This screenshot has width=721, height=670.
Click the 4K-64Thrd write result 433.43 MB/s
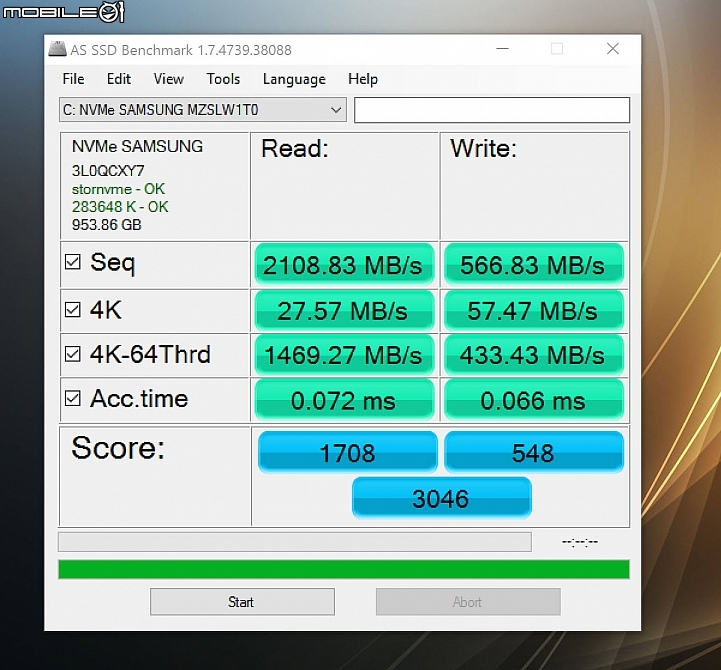tap(533, 355)
